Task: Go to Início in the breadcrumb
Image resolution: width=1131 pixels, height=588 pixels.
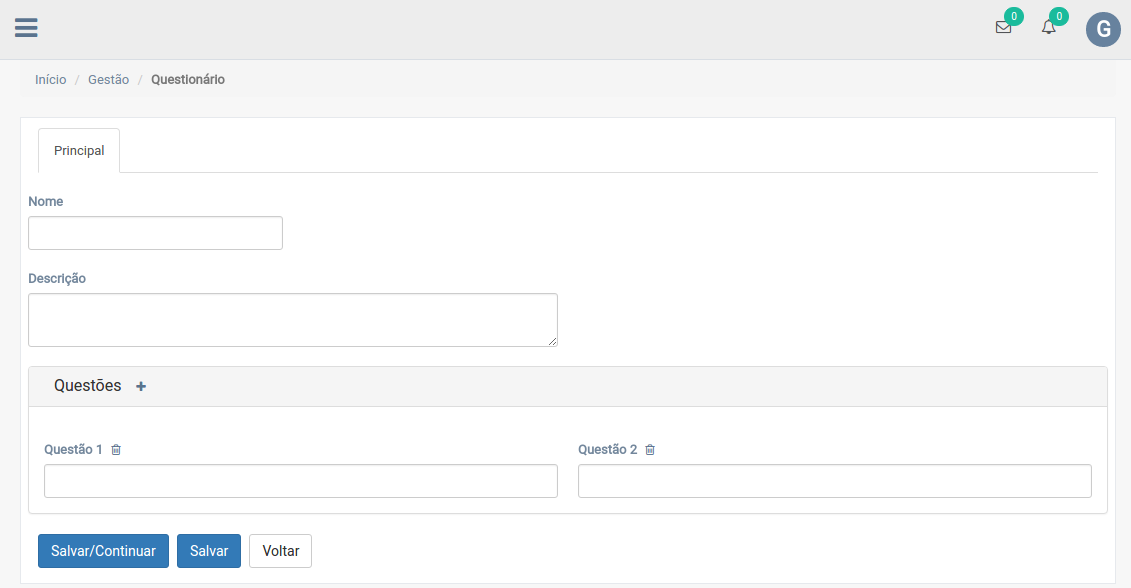Action: (51, 80)
